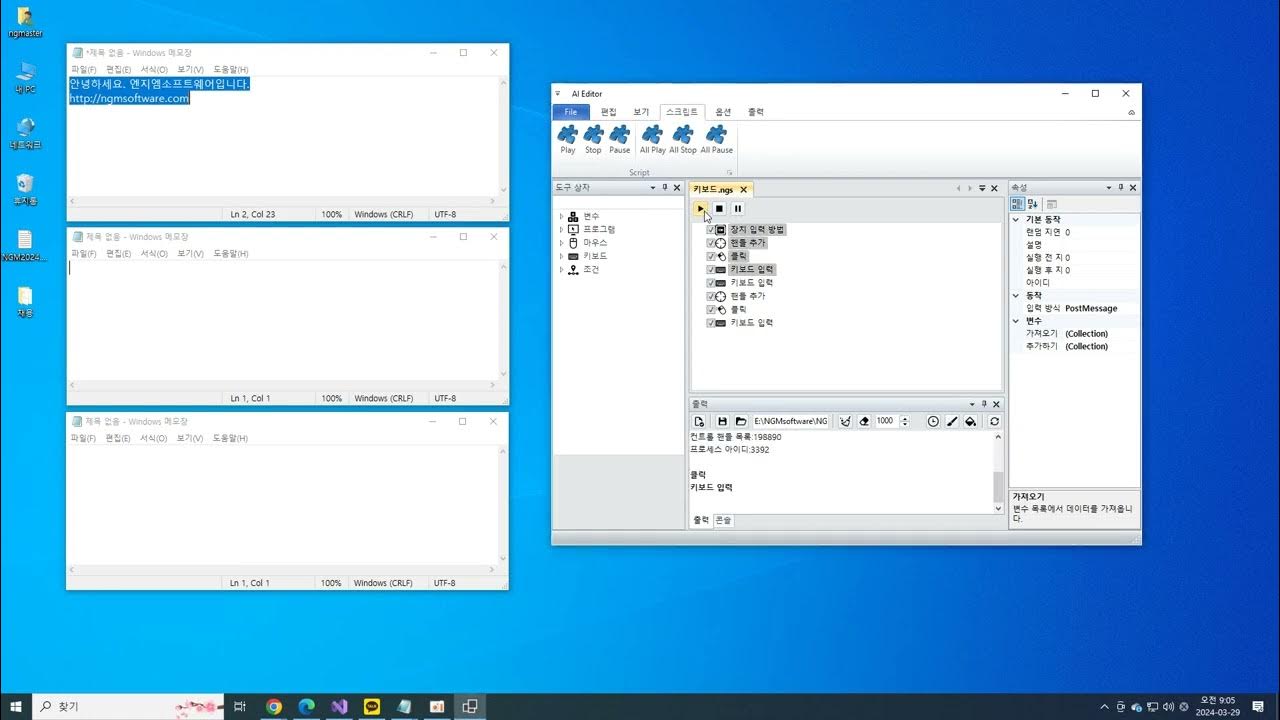Open the 옵션 ribbon tab
The height and width of the screenshot is (720, 1280).
point(723,112)
